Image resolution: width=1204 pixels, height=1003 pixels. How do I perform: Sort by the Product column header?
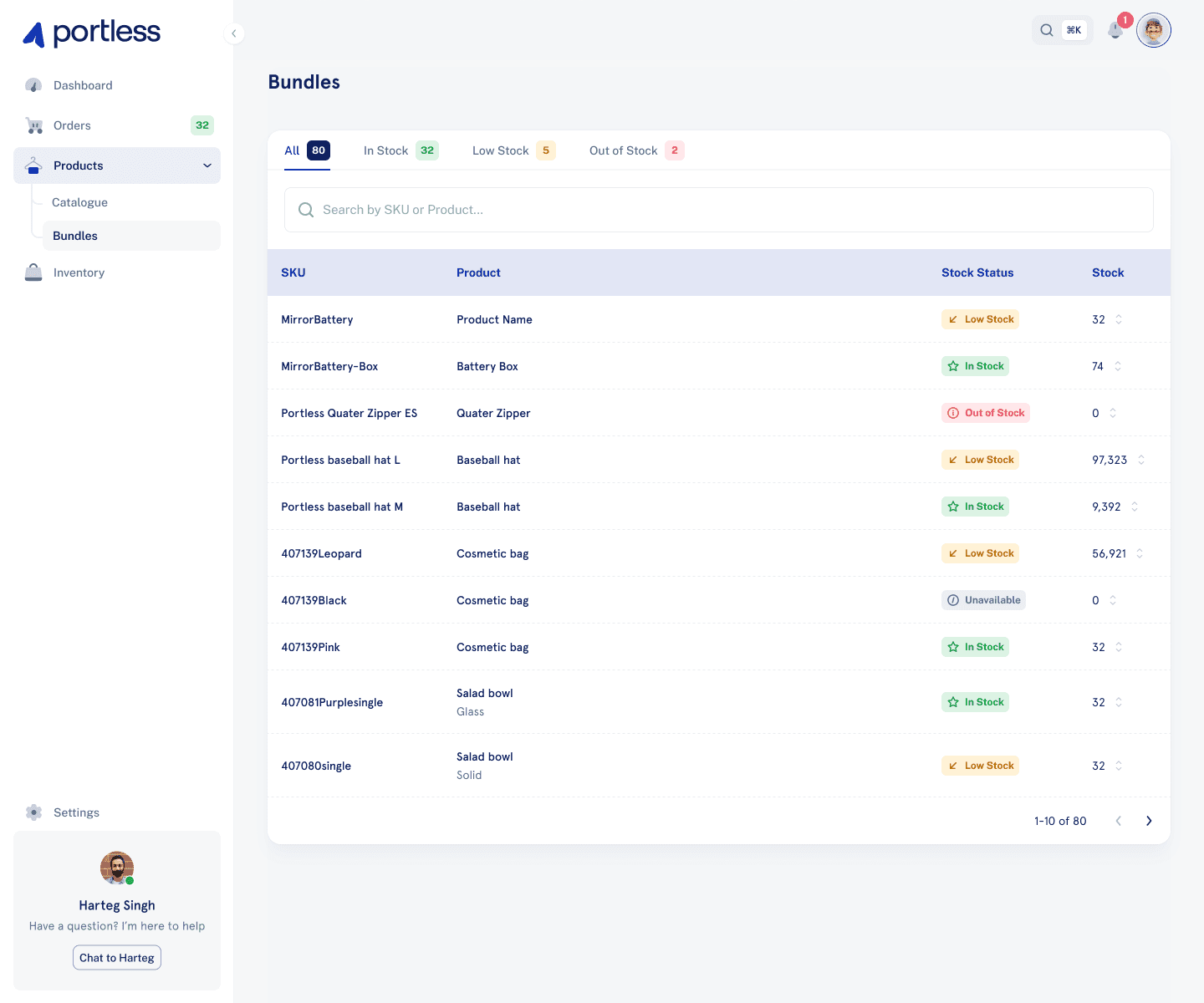coord(478,272)
